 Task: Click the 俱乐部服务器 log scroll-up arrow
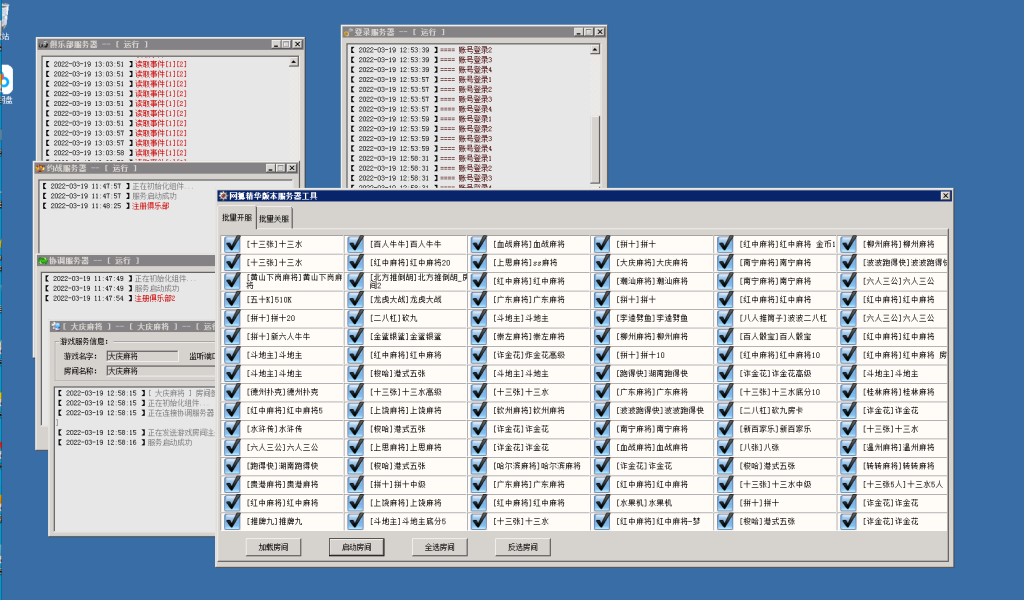(295, 63)
